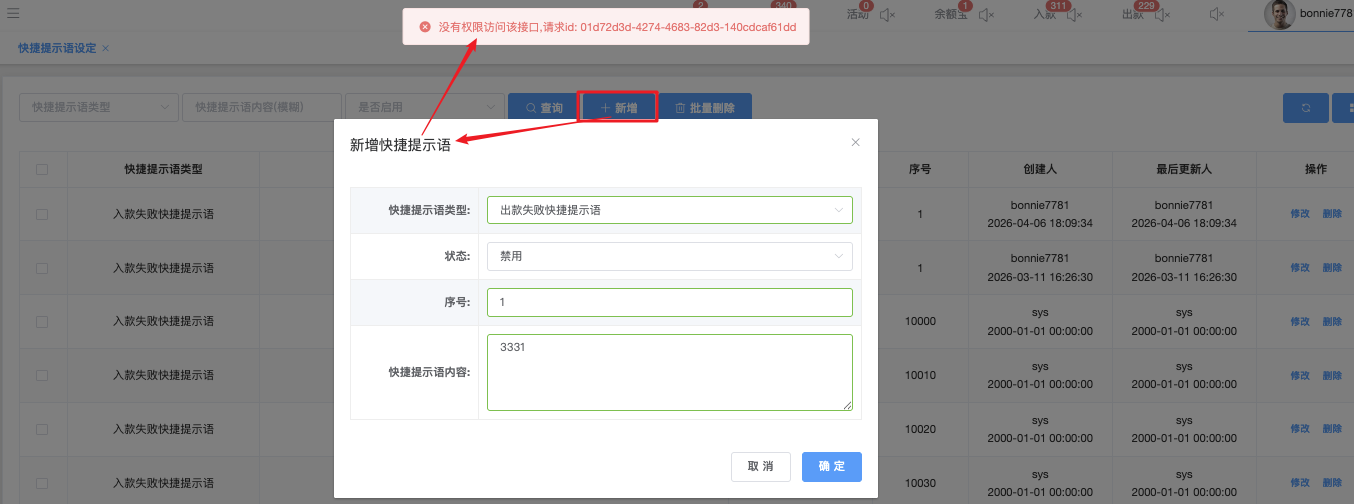Click the 取消 cancel button
The height and width of the screenshot is (504, 1354).
click(761, 467)
